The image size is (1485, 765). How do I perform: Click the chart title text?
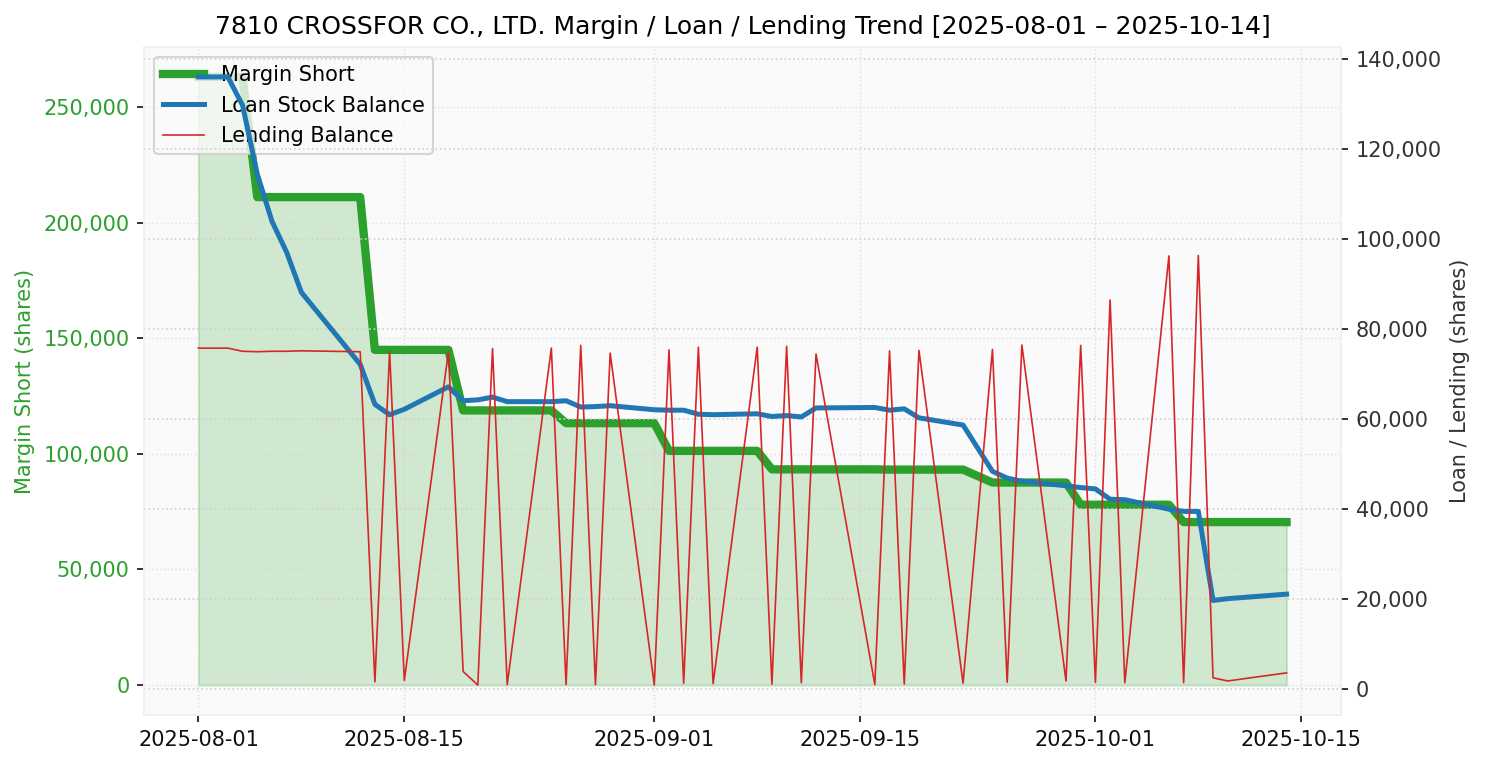click(x=742, y=25)
